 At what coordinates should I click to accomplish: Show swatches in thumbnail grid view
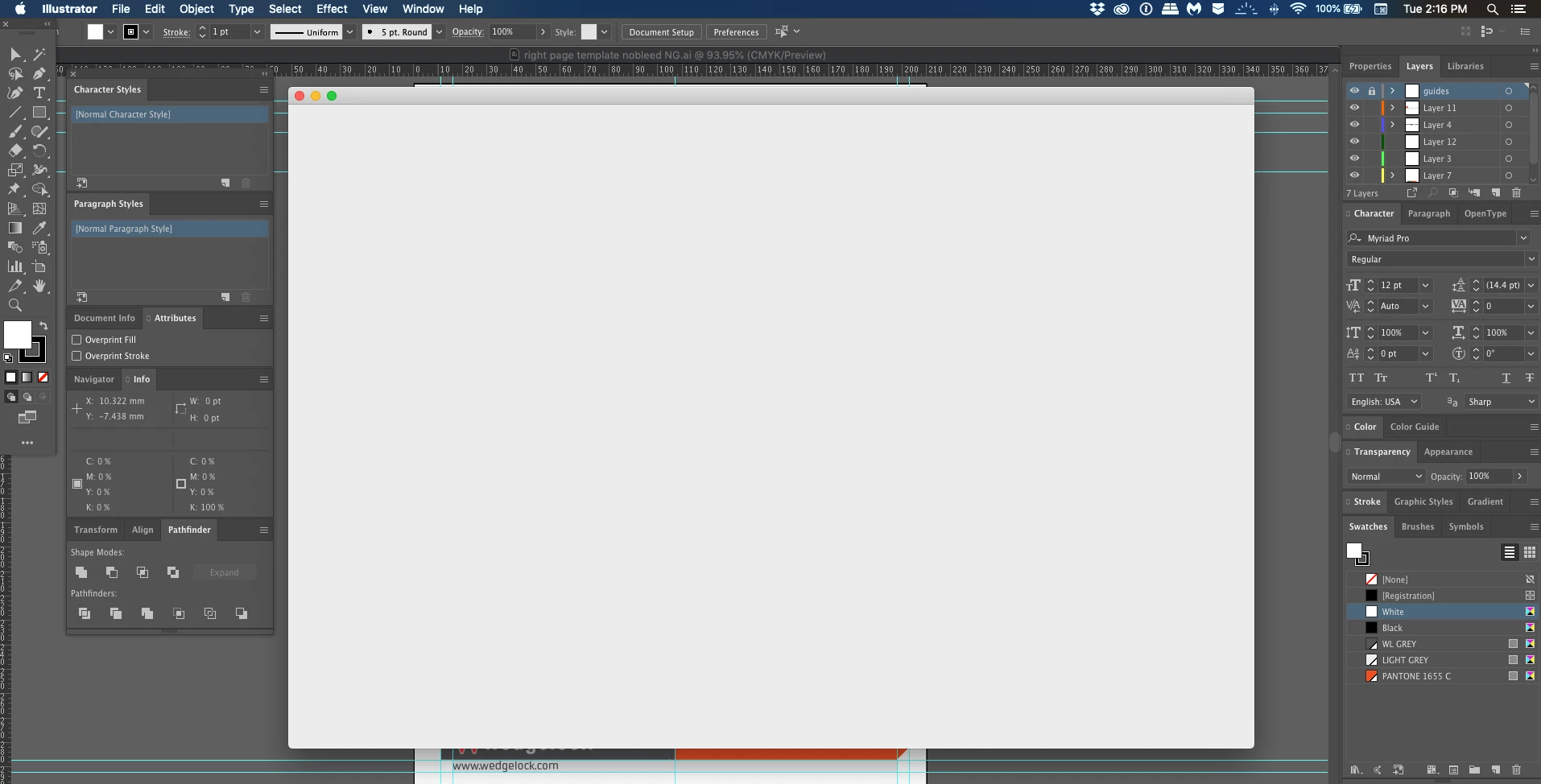tap(1530, 552)
